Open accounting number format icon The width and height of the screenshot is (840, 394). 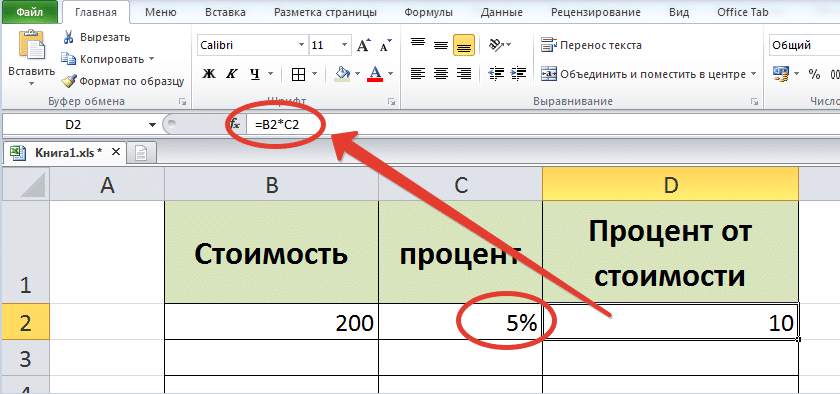tap(781, 73)
